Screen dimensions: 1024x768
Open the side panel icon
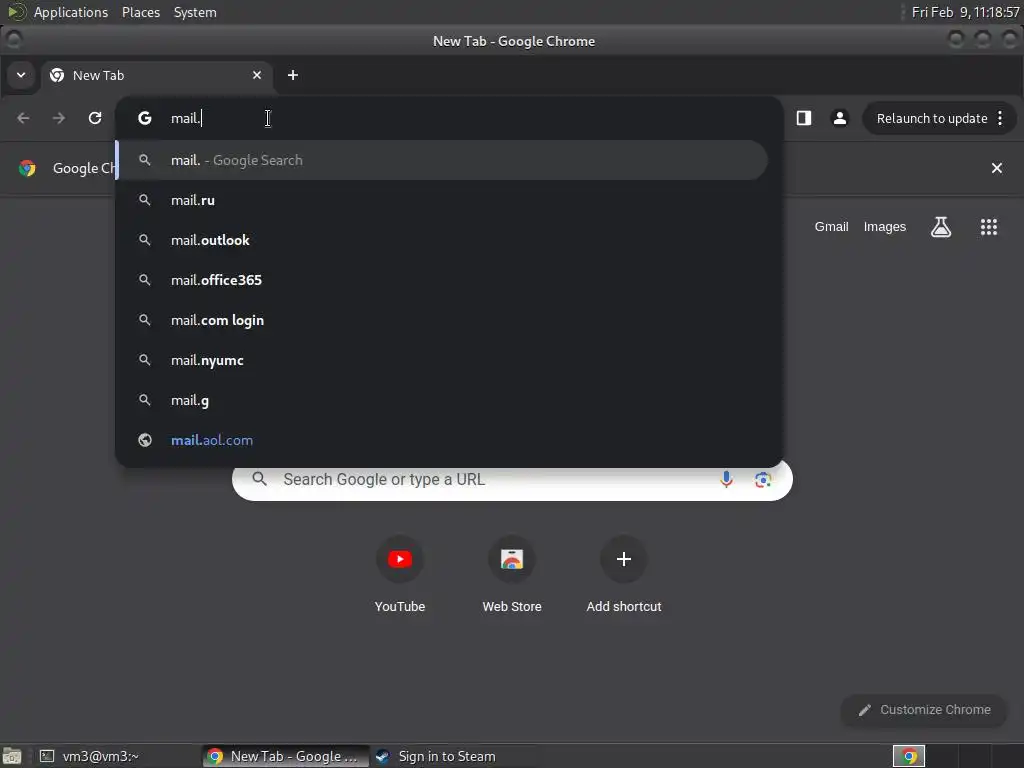pyautogui.click(x=803, y=118)
